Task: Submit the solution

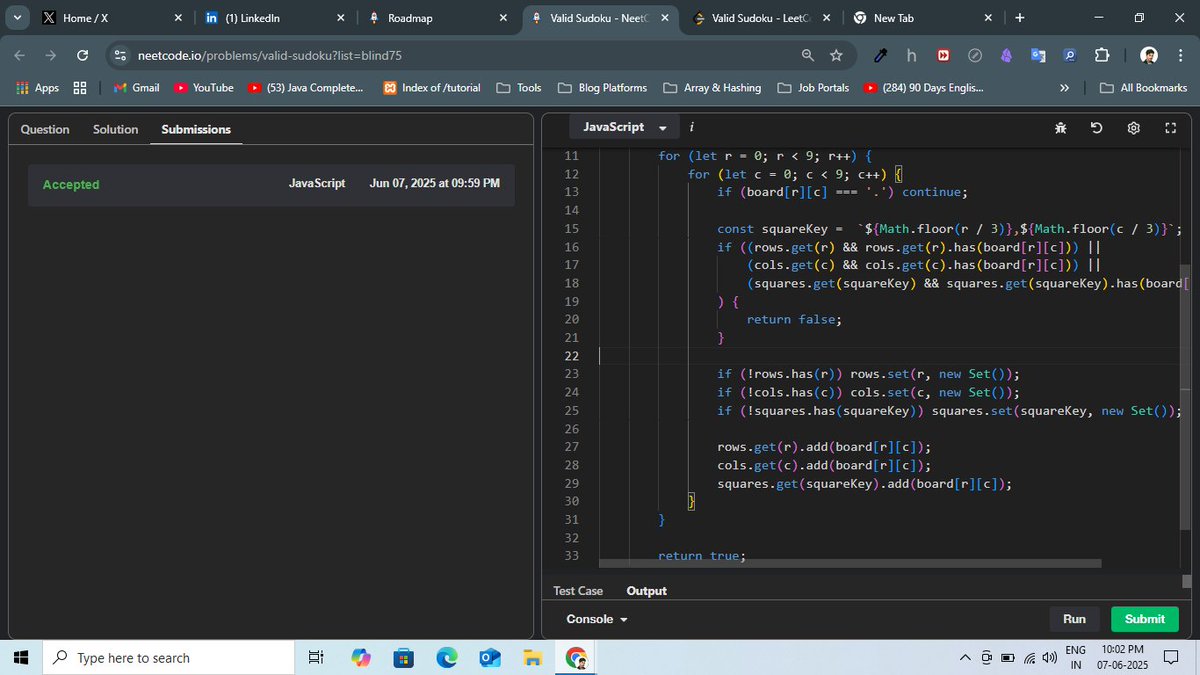Action: (1144, 619)
